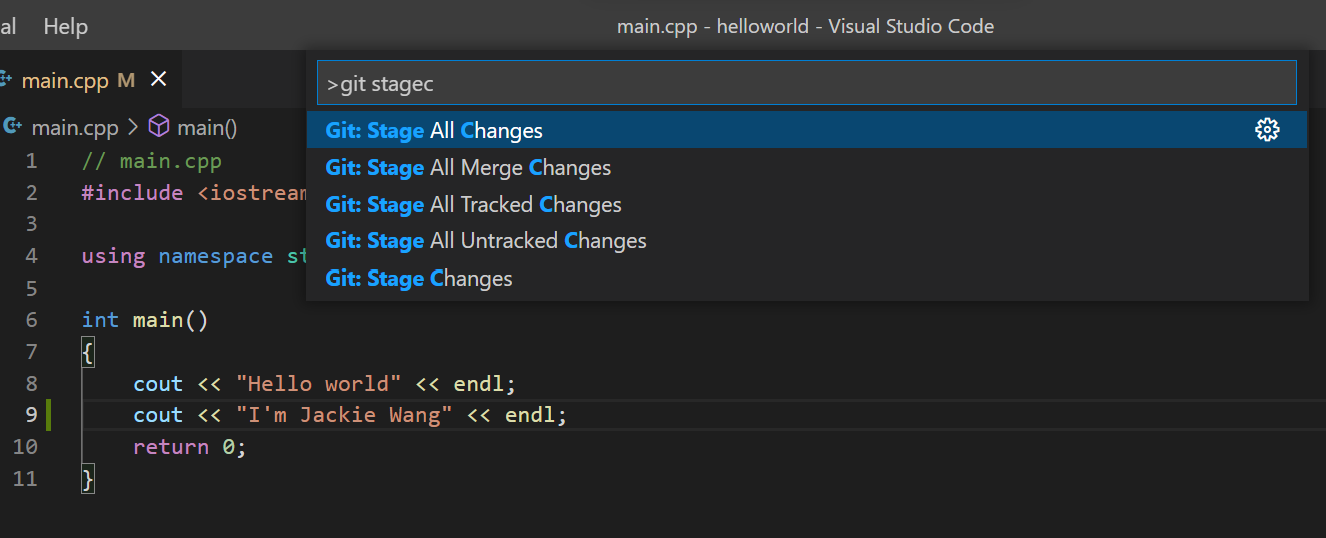Click the C++ icon in the breadcrumb bar
Screen dimensions: 1326x538
pyautogui.click(x=13, y=127)
